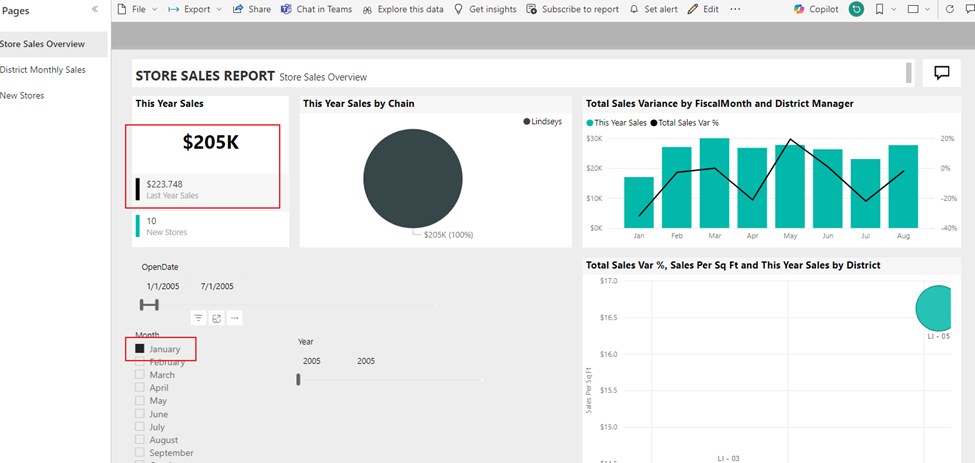Click the green Reset to default button
Image resolution: width=975 pixels, height=463 pixels.
coord(856,9)
